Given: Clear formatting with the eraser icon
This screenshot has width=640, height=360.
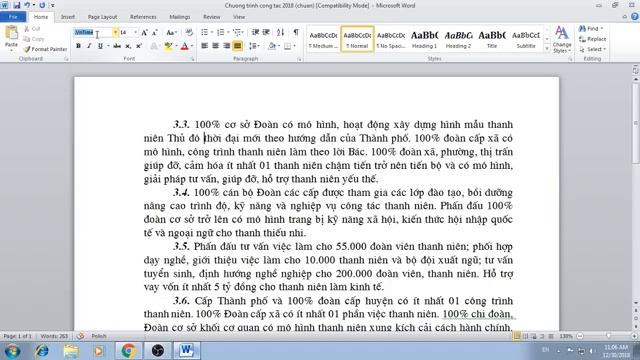Looking at the screenshot, I should coord(189,32).
